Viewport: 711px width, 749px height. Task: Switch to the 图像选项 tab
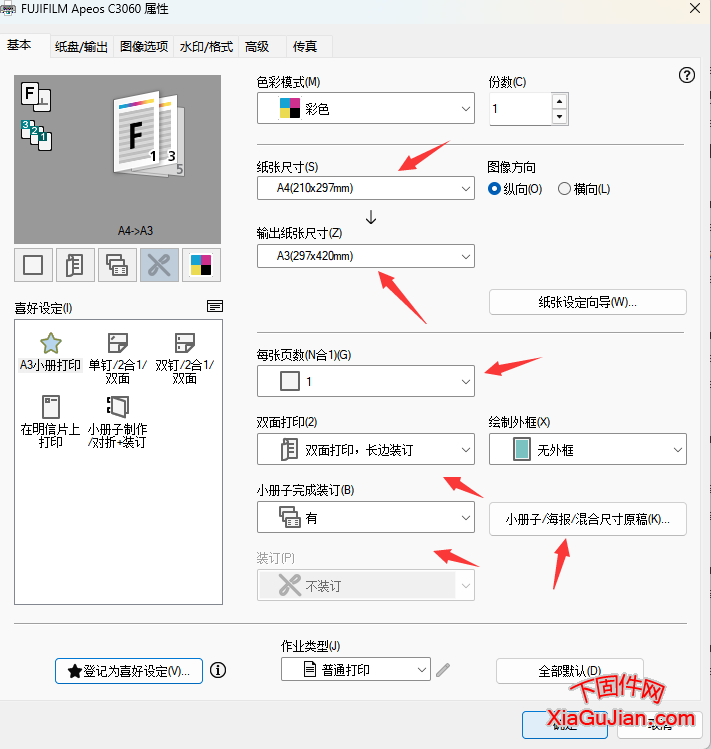coord(144,47)
